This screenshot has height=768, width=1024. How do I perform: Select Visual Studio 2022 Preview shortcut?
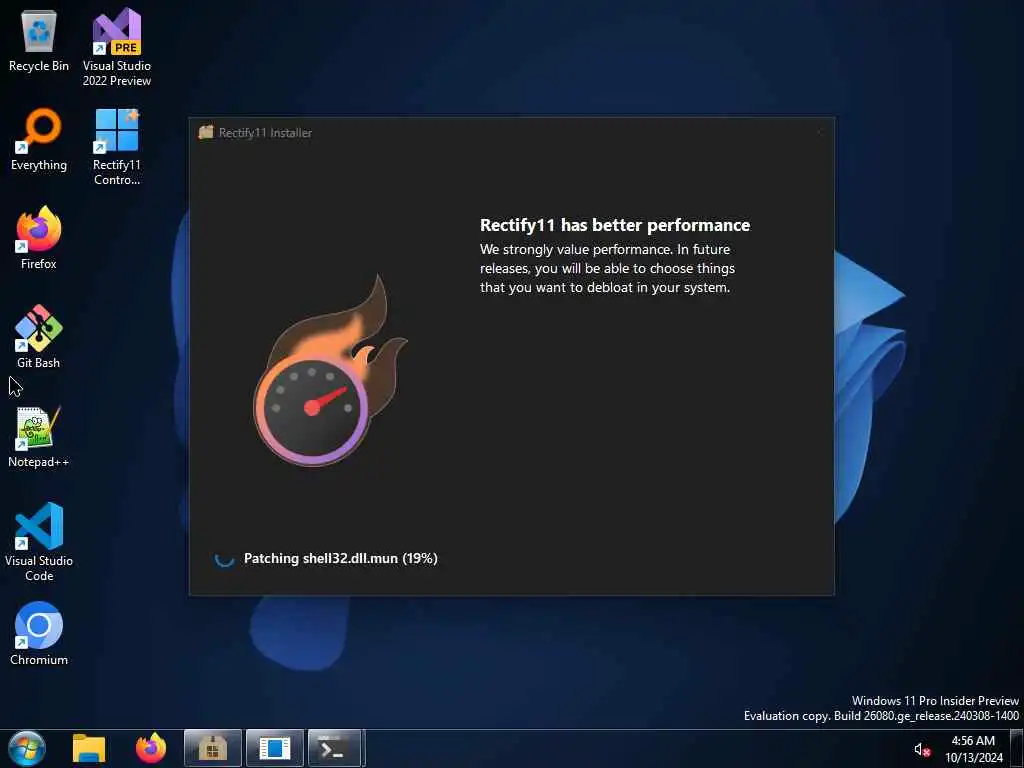[x=117, y=47]
